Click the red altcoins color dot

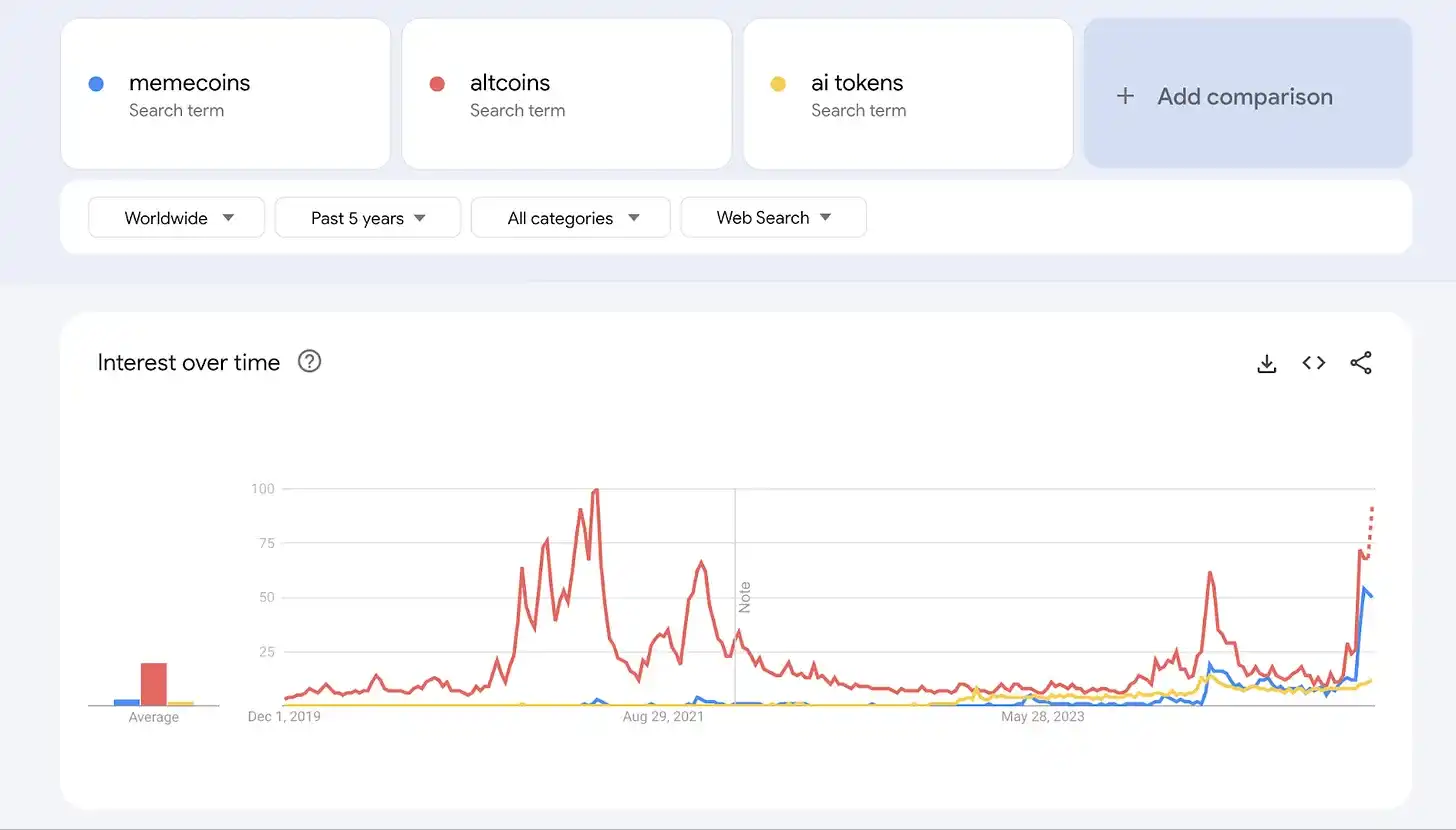tap(437, 84)
